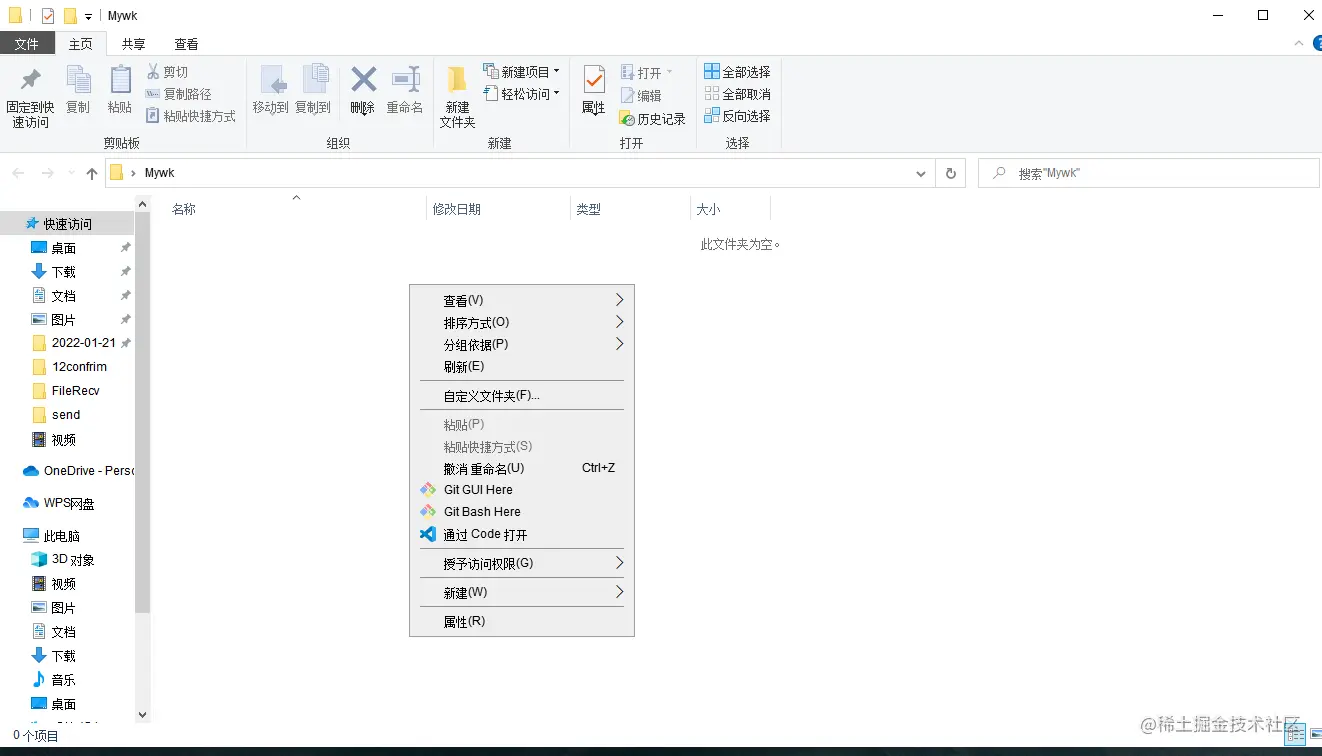Click the 搜索"Mywk" search box

tap(1148, 173)
